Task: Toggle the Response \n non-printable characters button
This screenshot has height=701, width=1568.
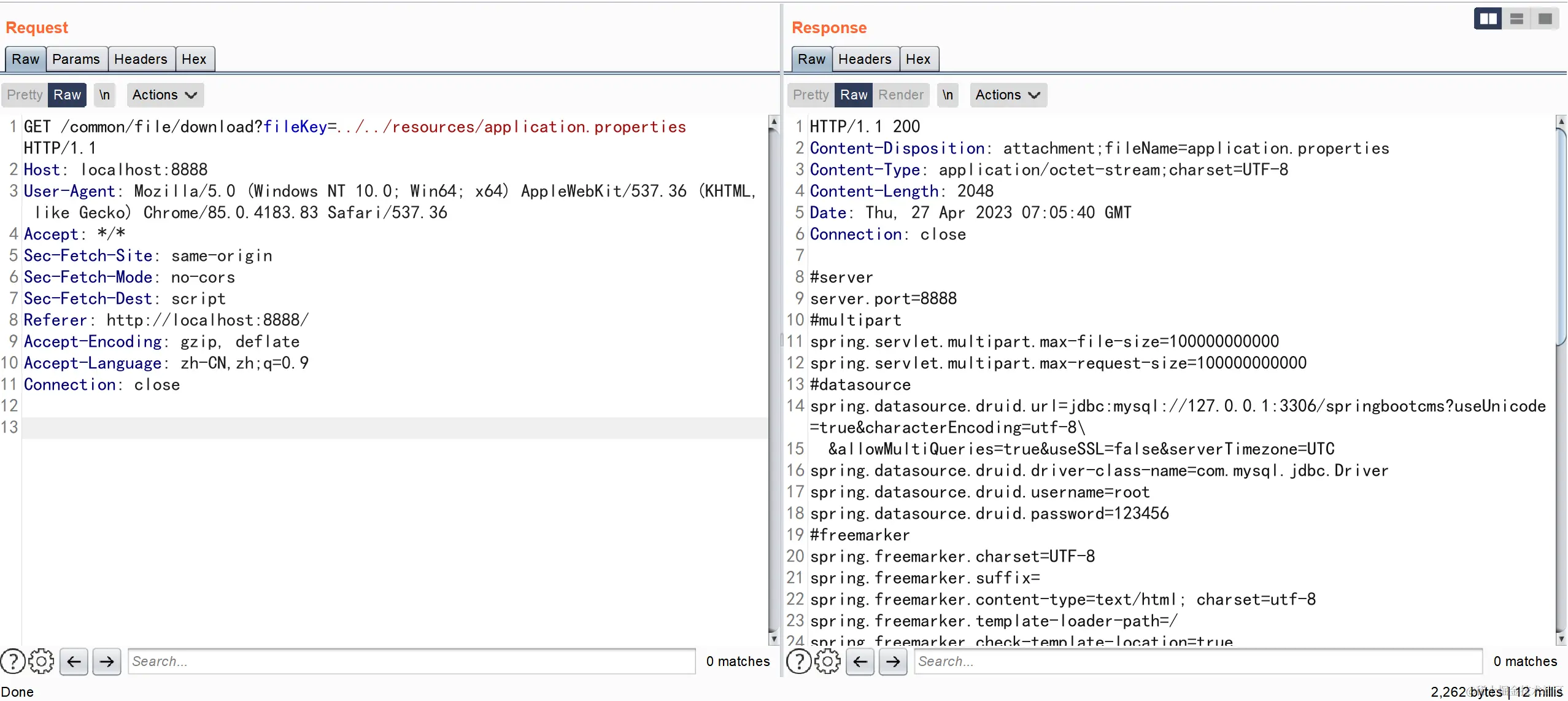Action: [948, 95]
